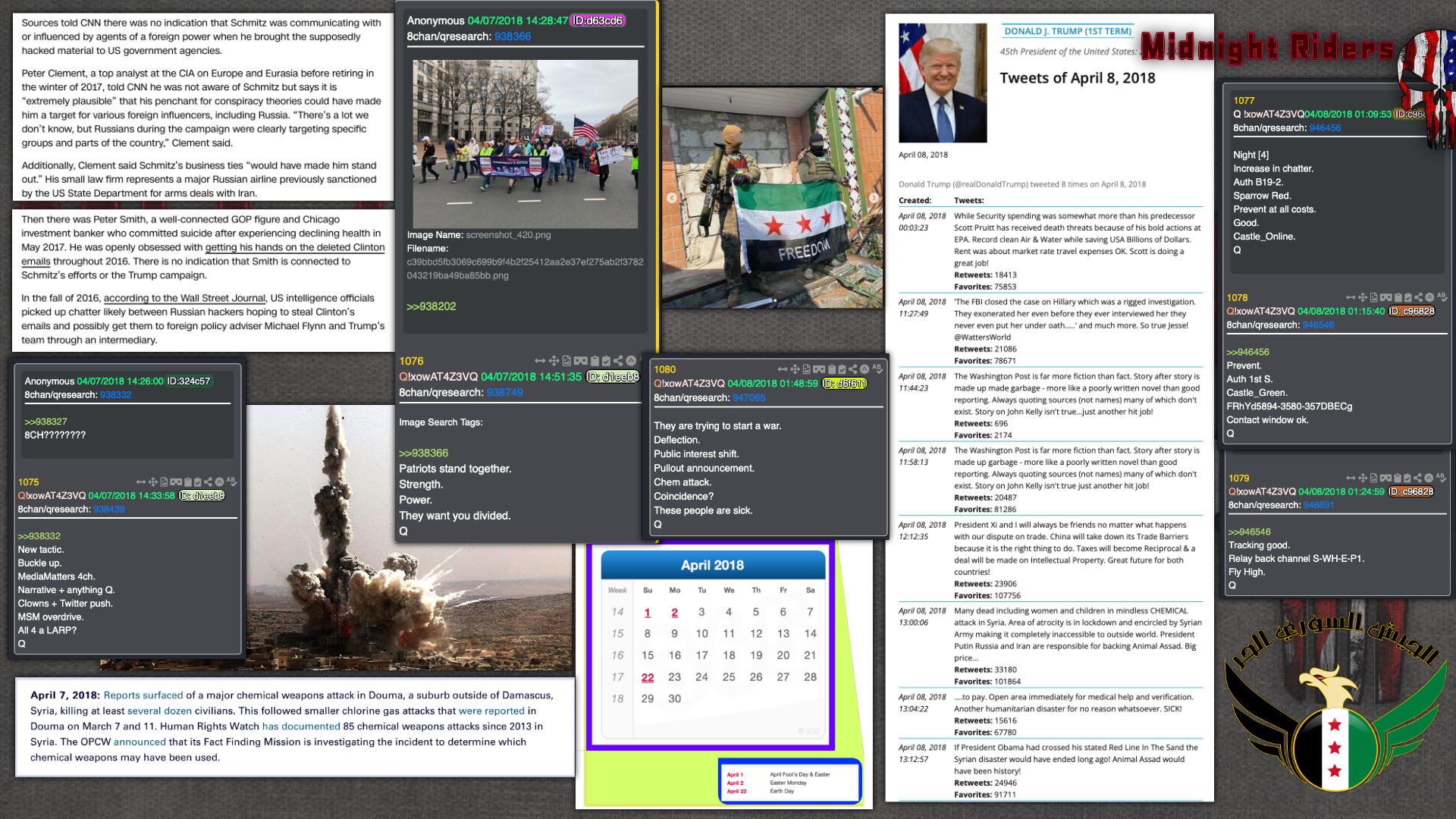The height and width of the screenshot is (819, 1456).
Task: Click the AB spellcheck icon on post 1080
Action: point(877,369)
